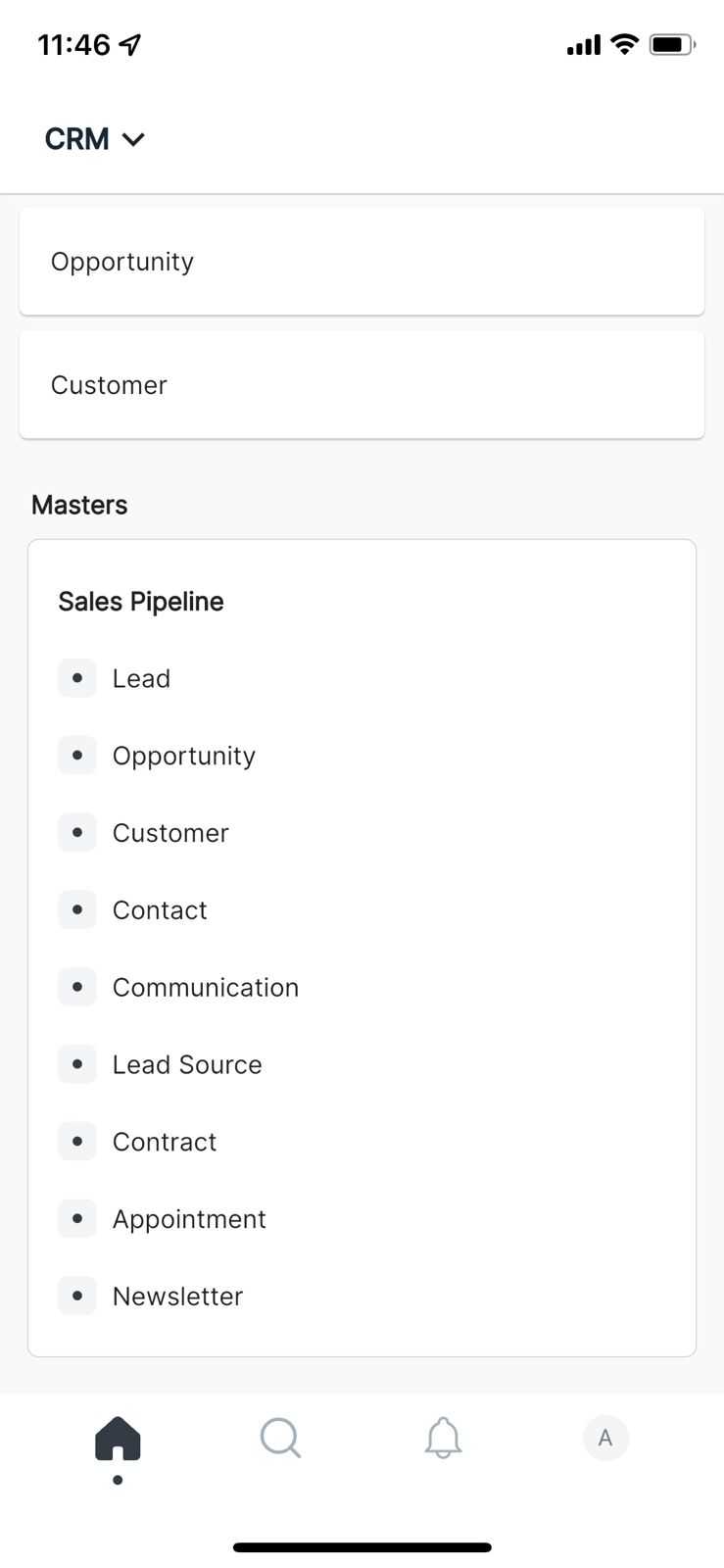Open Lead in Sales Pipeline
The image size is (724, 1568).
tap(141, 678)
